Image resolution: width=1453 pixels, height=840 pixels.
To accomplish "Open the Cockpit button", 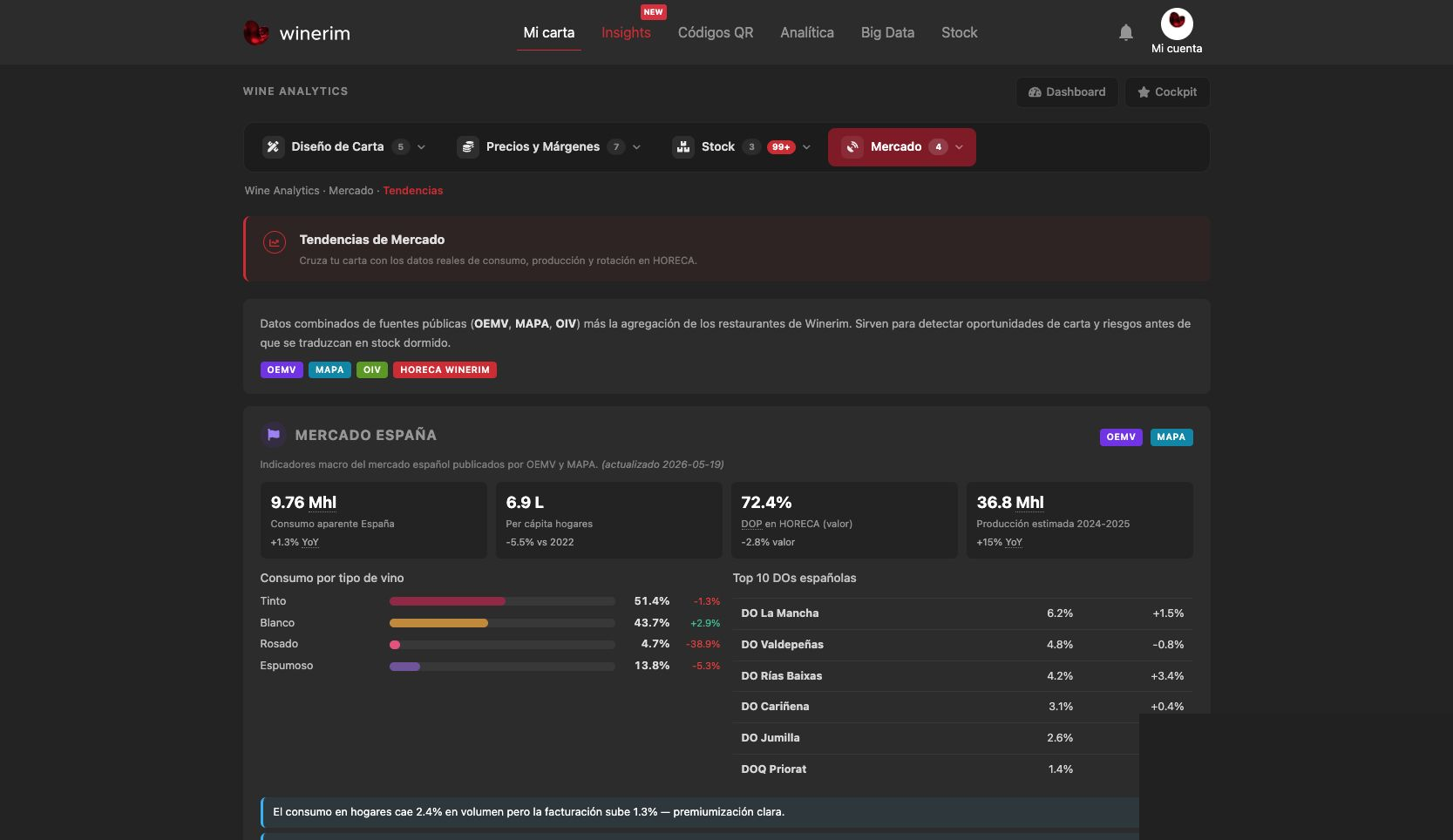I will click(x=1167, y=92).
